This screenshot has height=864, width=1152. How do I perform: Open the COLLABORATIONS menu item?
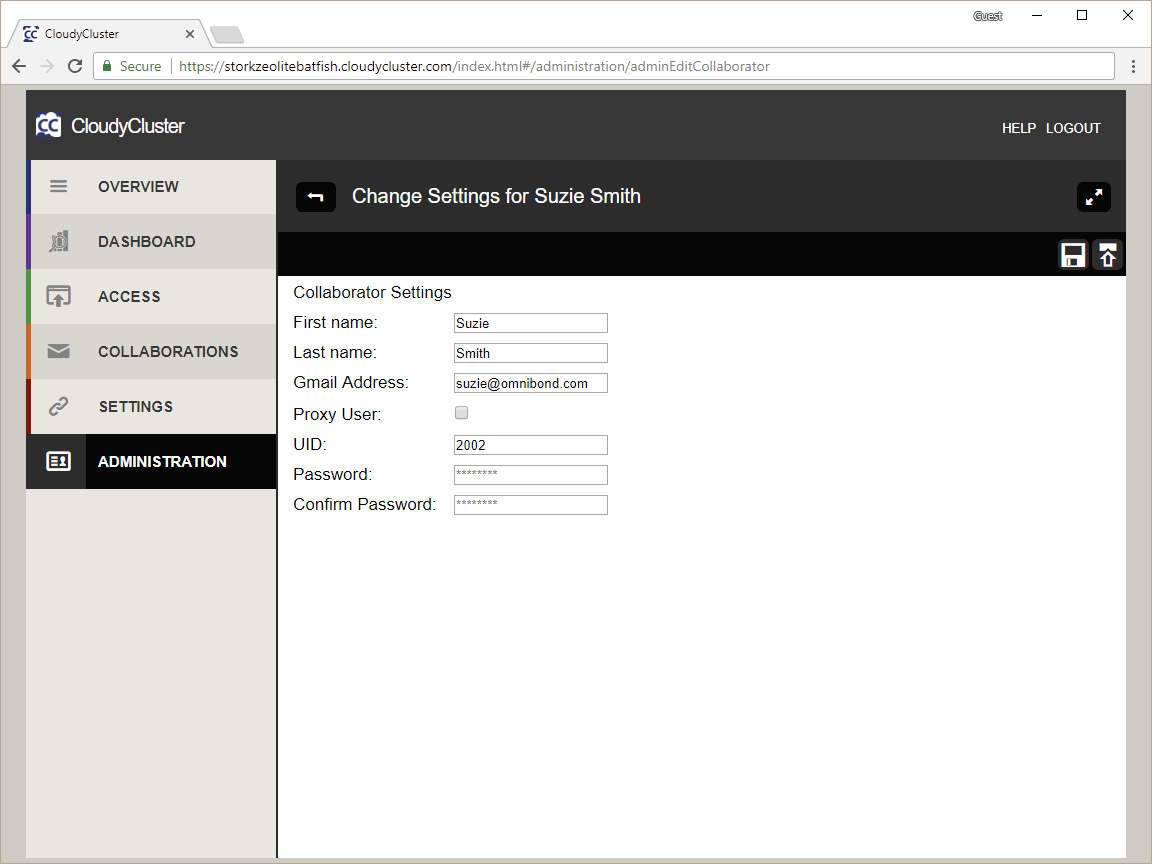click(153, 351)
